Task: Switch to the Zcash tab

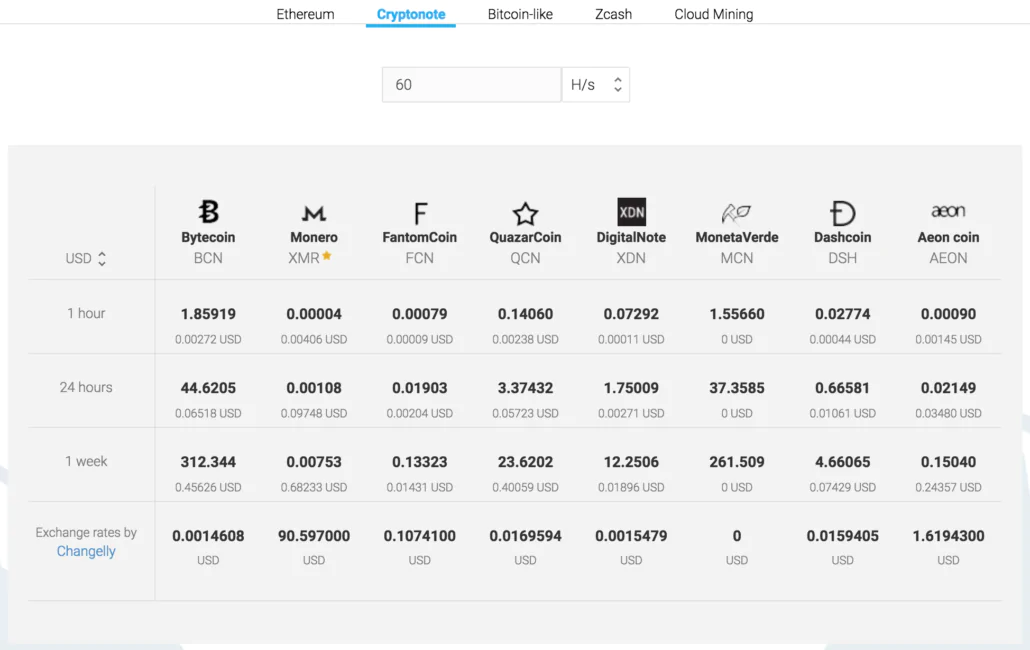Action: [x=613, y=14]
